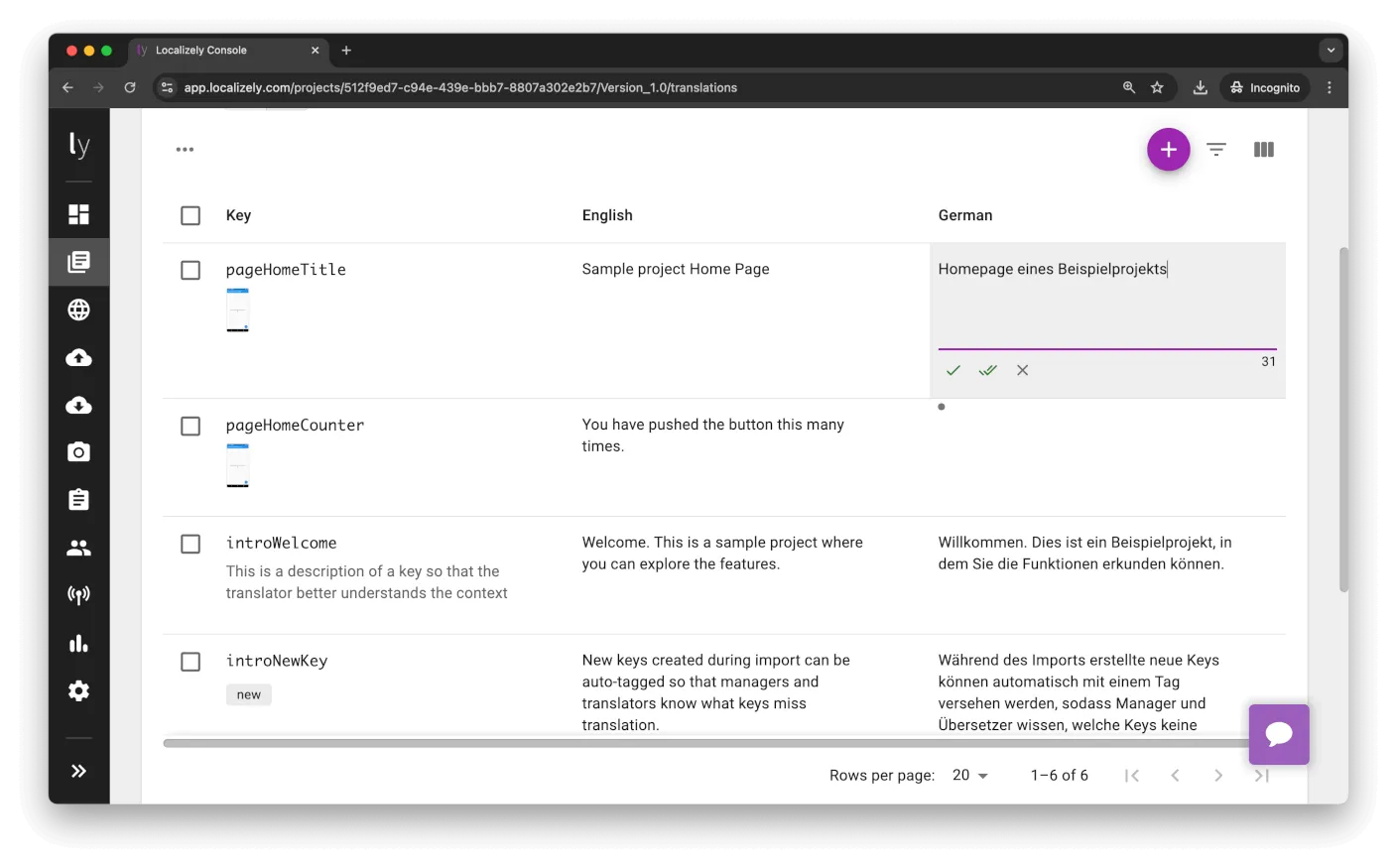The height and width of the screenshot is (868, 1397).
Task: Click the purple add key plus button
Action: (1168, 150)
